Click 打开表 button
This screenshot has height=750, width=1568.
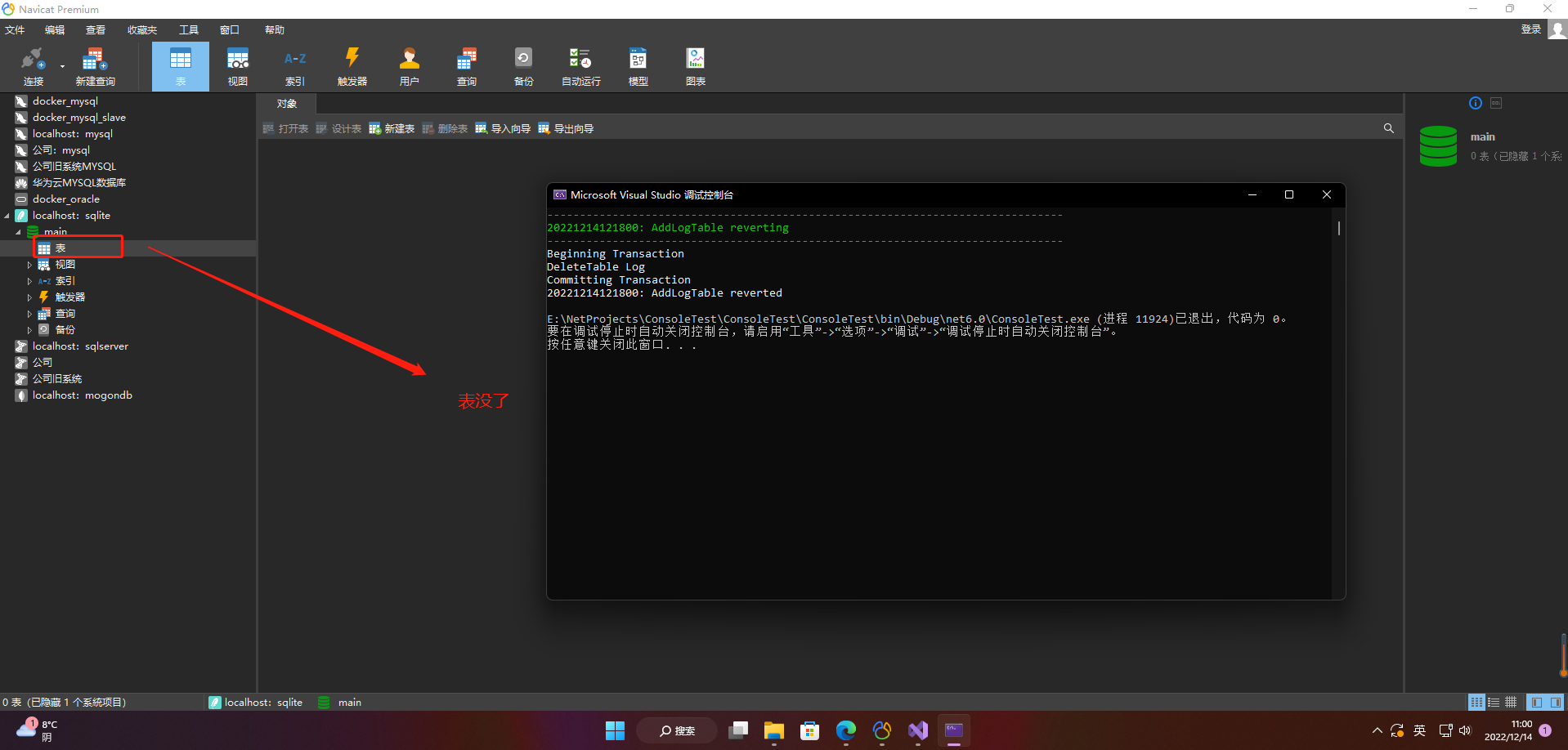click(285, 129)
